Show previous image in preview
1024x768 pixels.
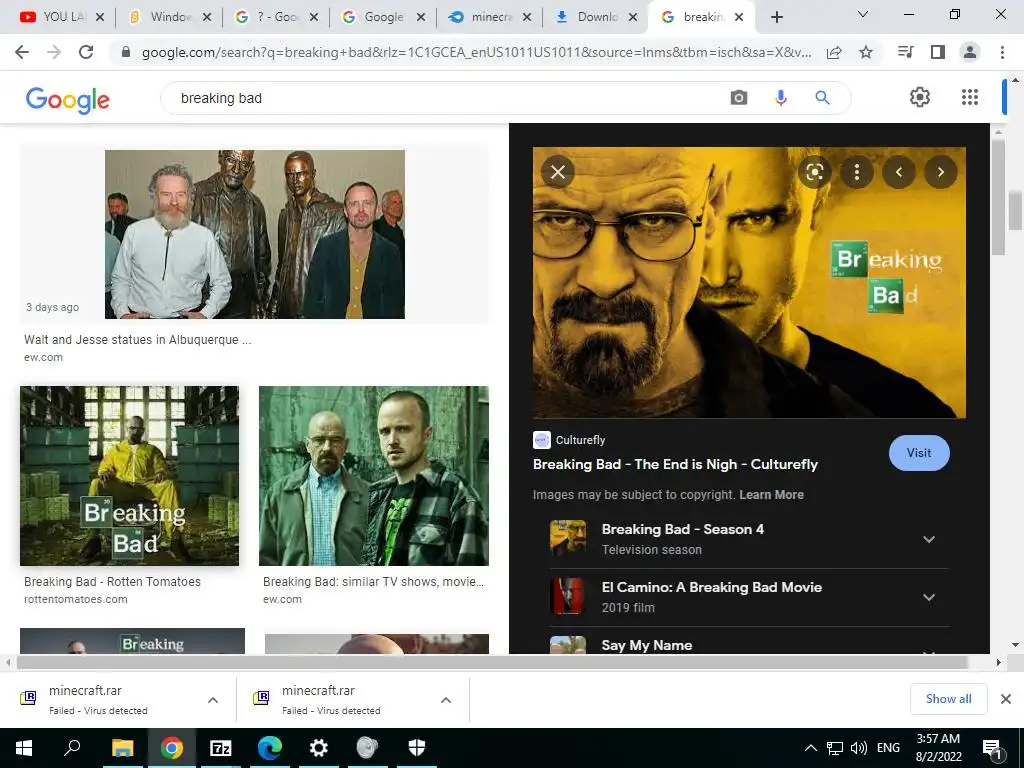(x=899, y=172)
